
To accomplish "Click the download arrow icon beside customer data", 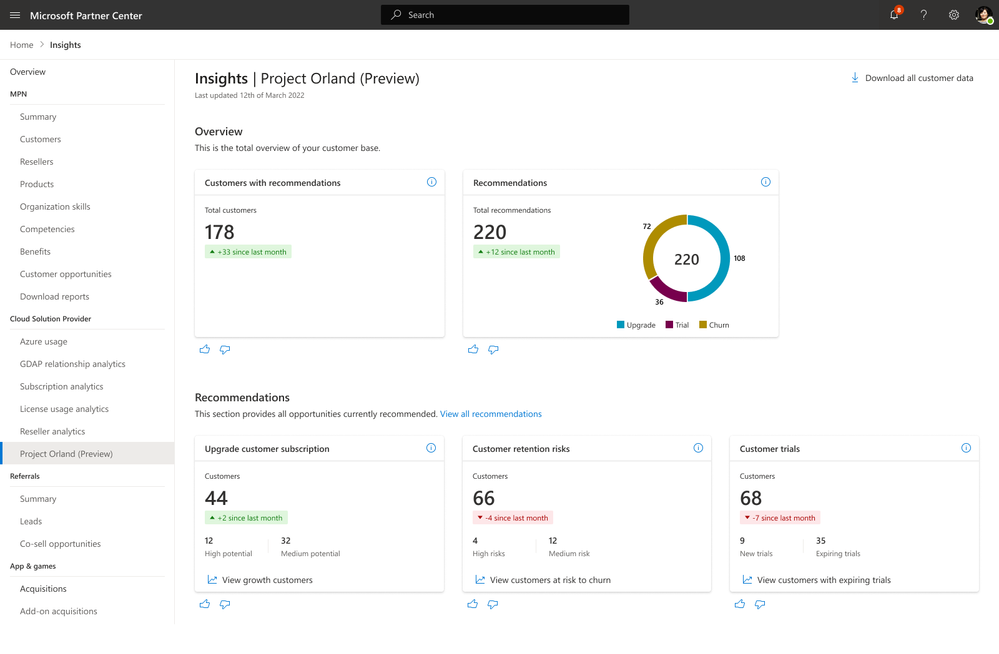I will (x=855, y=78).
